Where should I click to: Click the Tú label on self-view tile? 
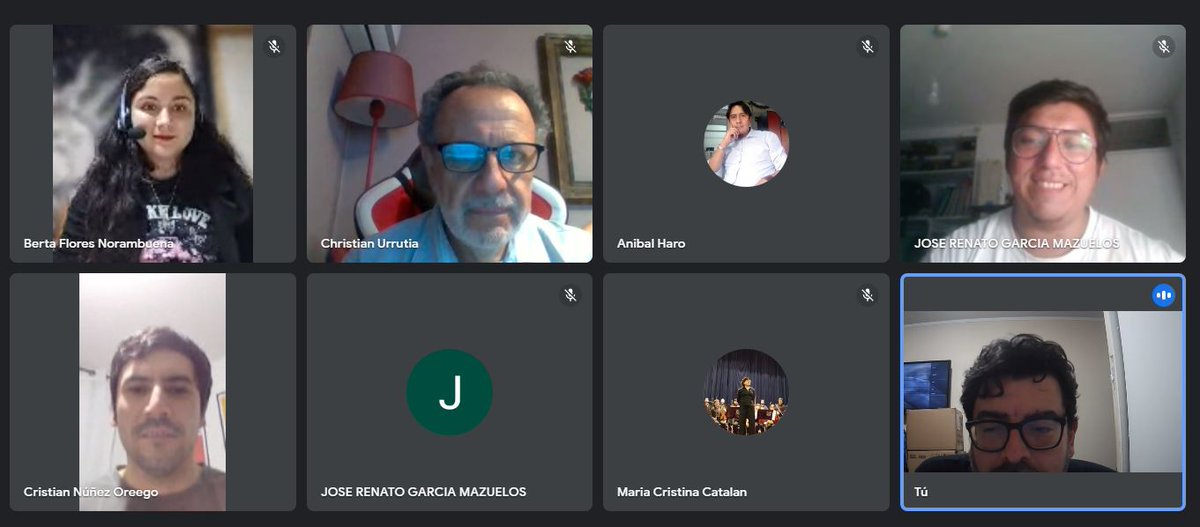click(922, 492)
